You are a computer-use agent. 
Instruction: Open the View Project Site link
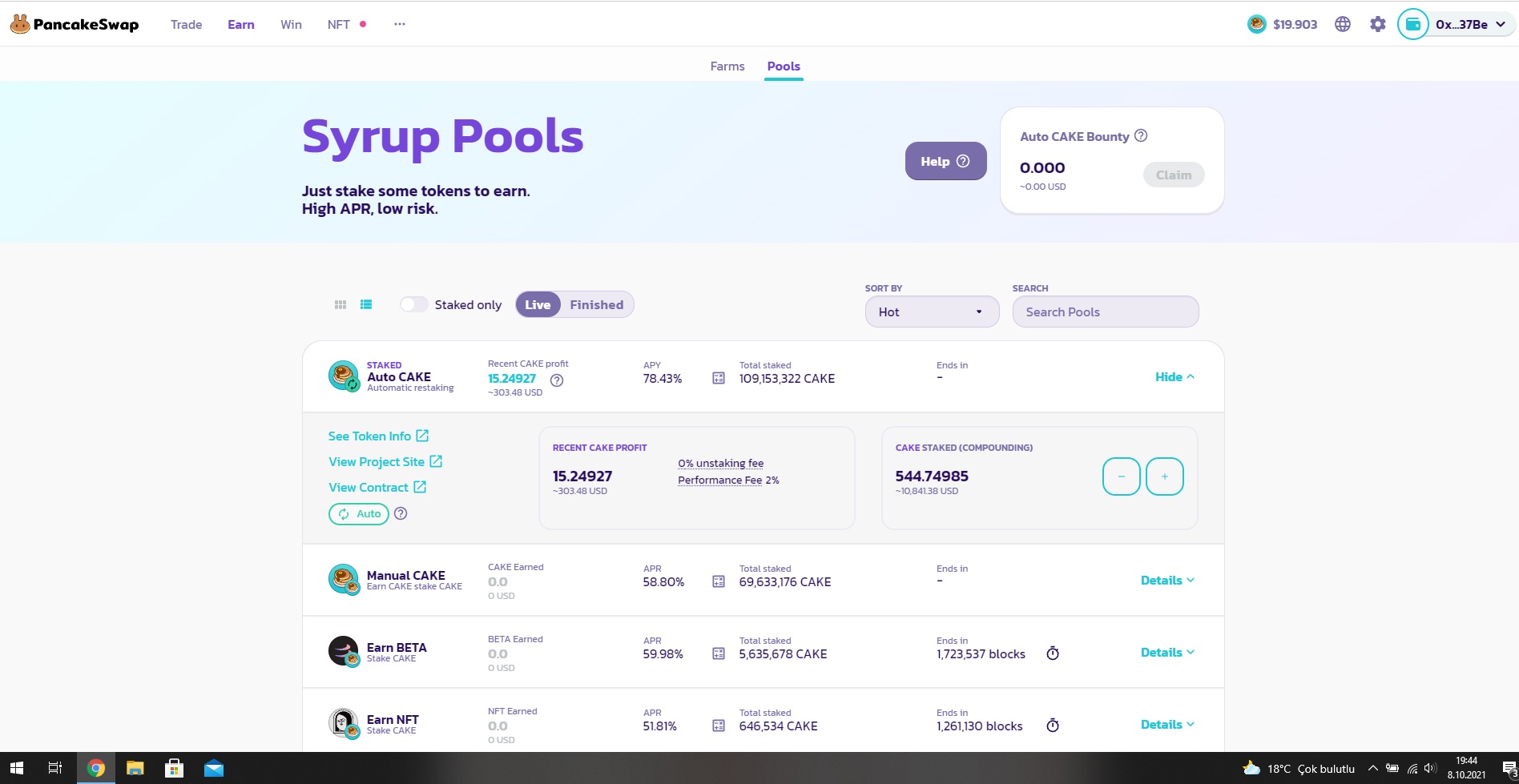pyautogui.click(x=385, y=461)
